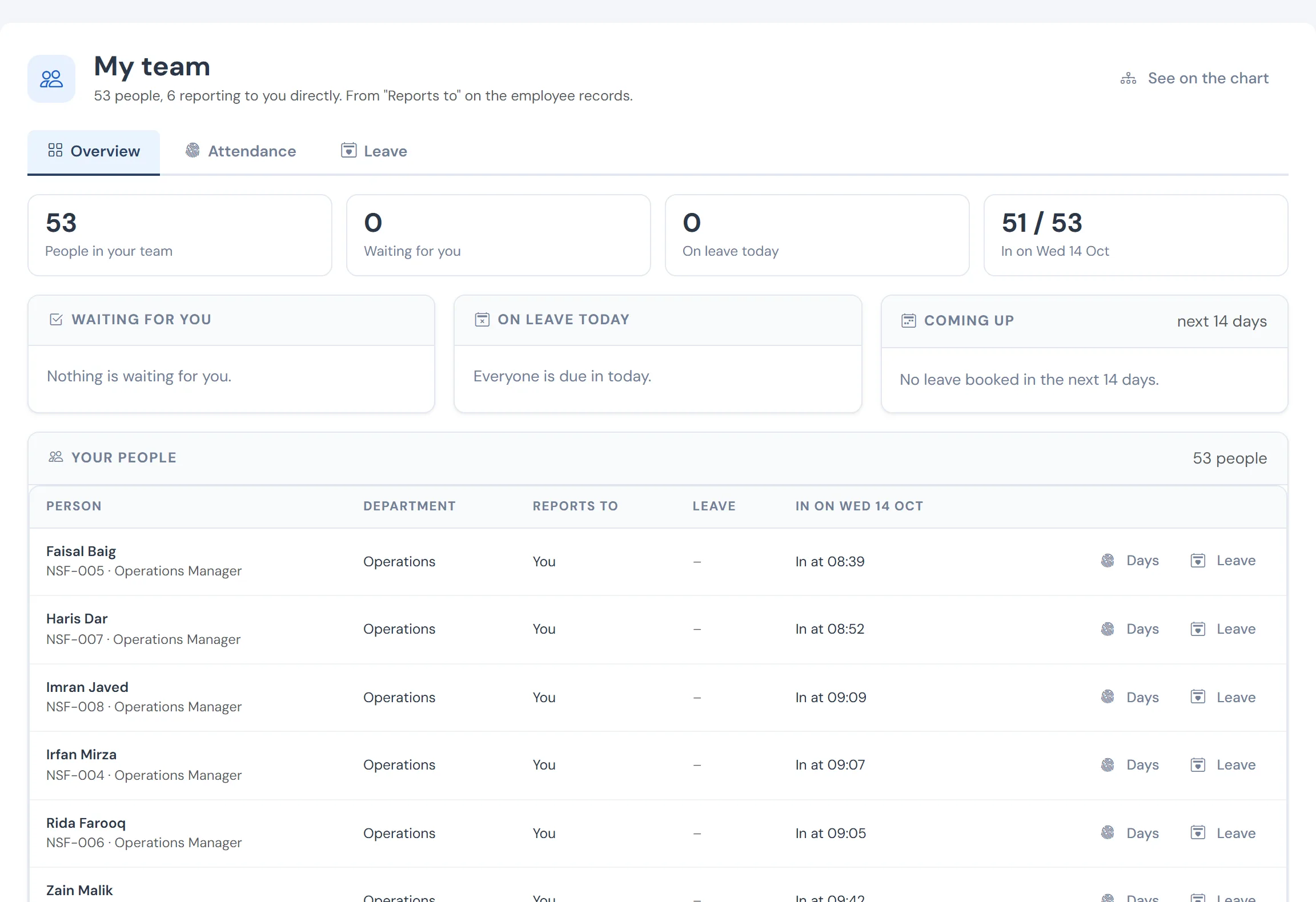Open Imran Javed's Days attendance

1130,697
